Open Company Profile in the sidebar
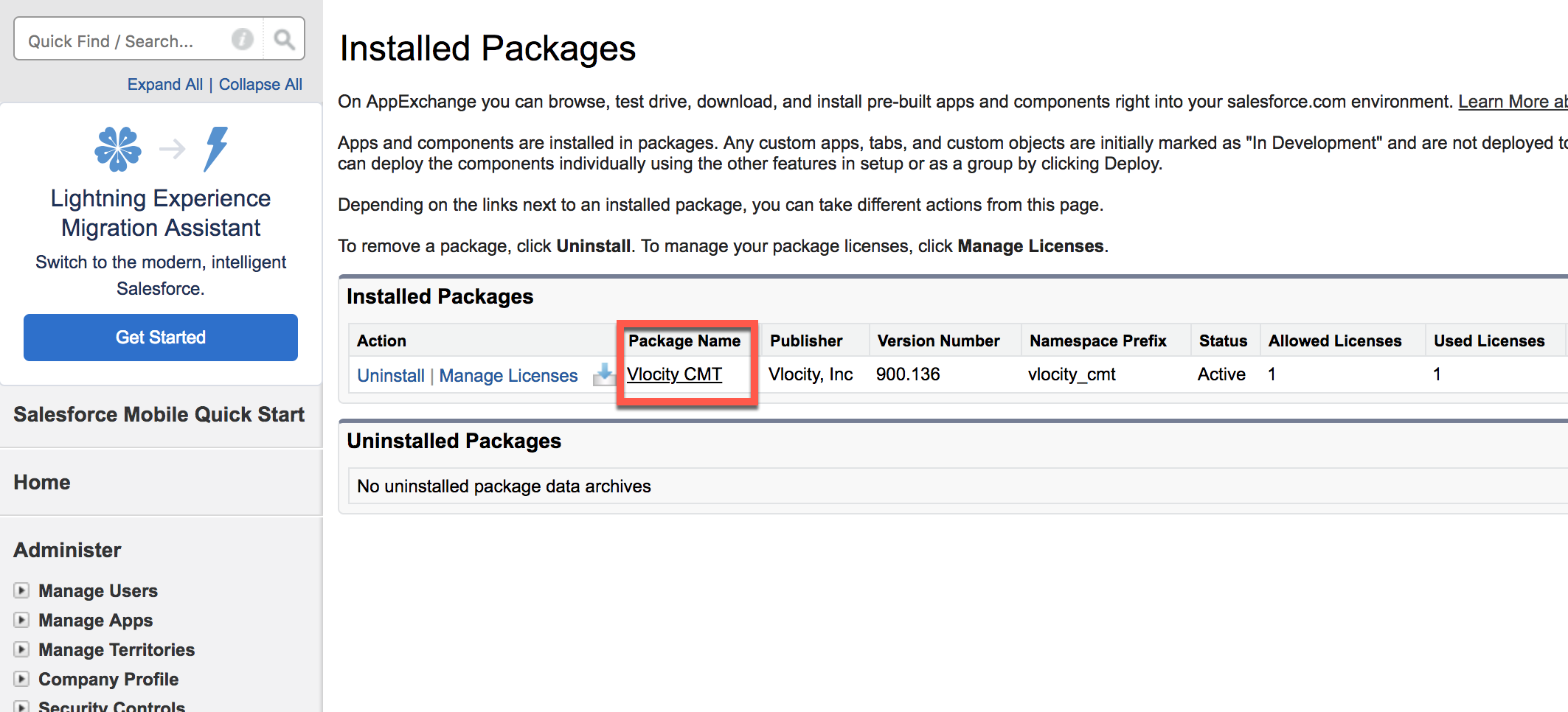This screenshot has width=1568, height=712. (x=108, y=680)
